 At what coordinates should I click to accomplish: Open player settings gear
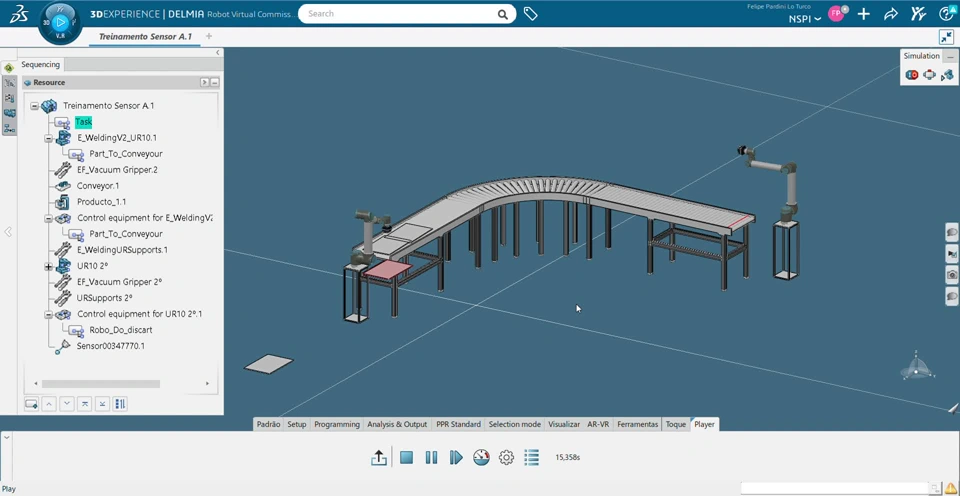(506, 457)
